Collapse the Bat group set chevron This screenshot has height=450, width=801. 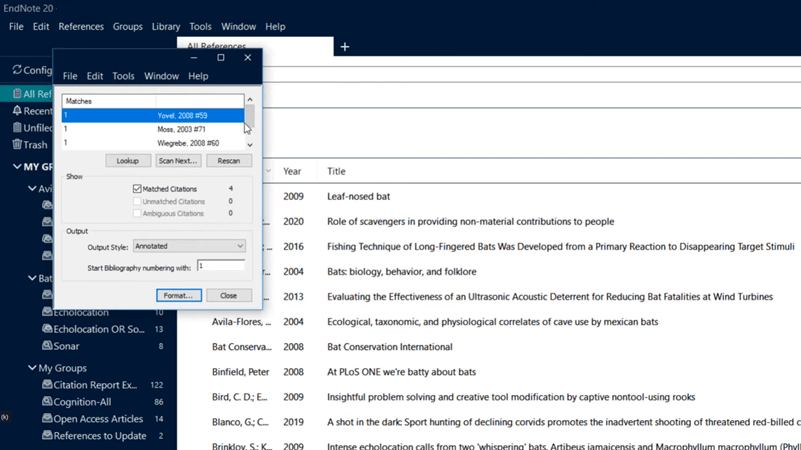(x=32, y=278)
